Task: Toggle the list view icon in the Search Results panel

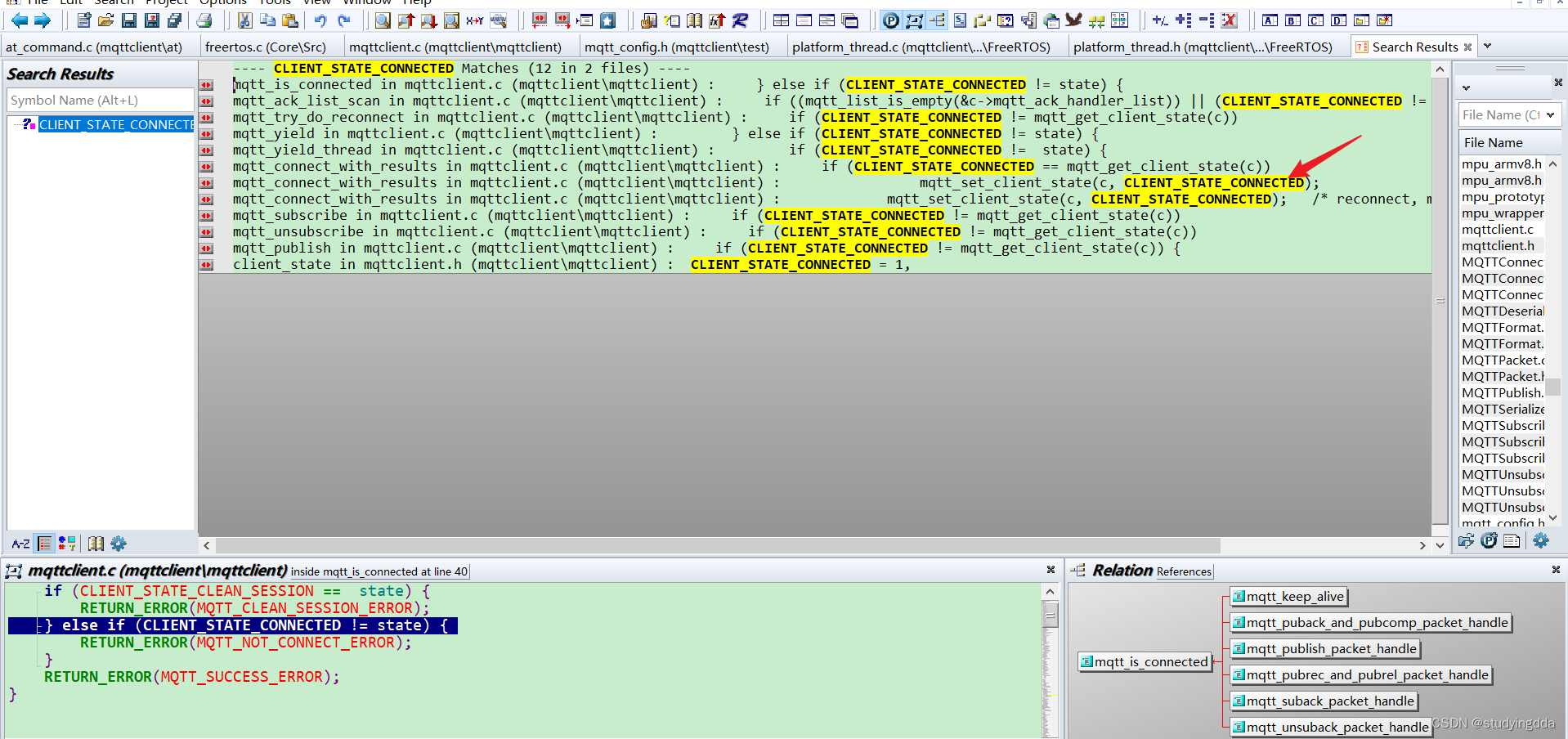Action: pos(45,544)
